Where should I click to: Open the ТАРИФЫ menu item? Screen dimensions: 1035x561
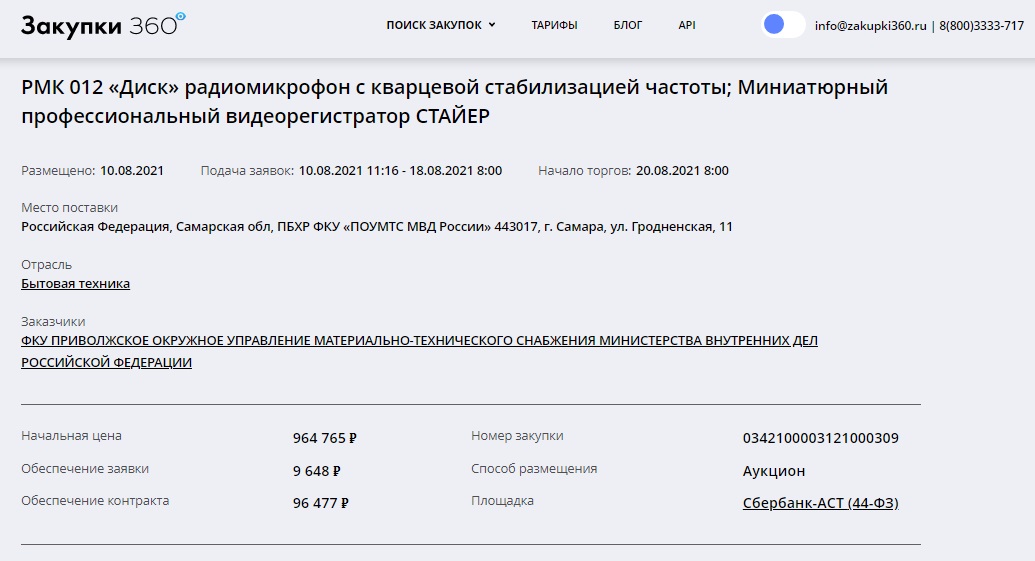(554, 25)
